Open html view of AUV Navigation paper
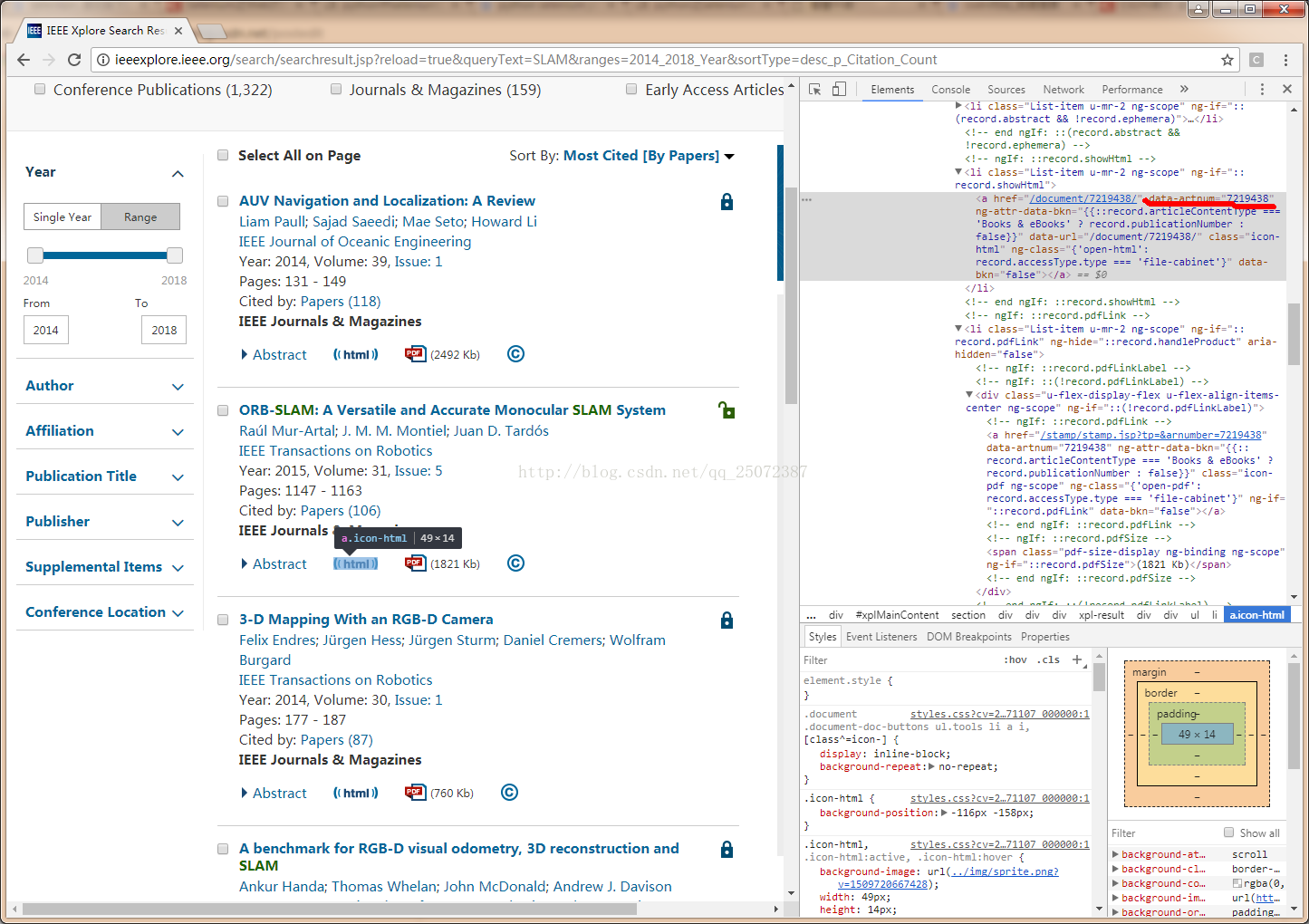The width and height of the screenshot is (1309, 924). pyautogui.click(x=356, y=355)
